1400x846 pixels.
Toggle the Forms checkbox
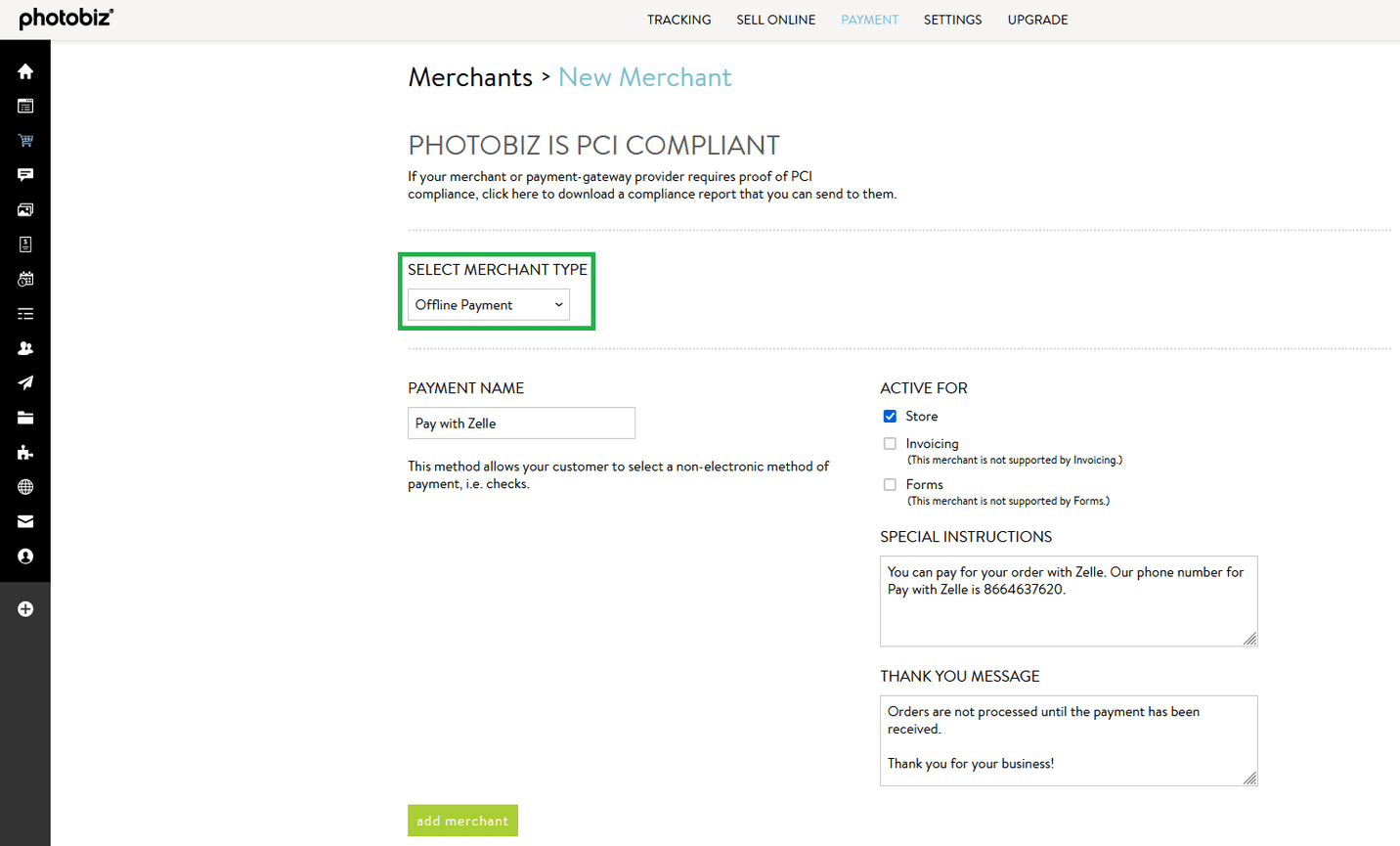pos(890,485)
